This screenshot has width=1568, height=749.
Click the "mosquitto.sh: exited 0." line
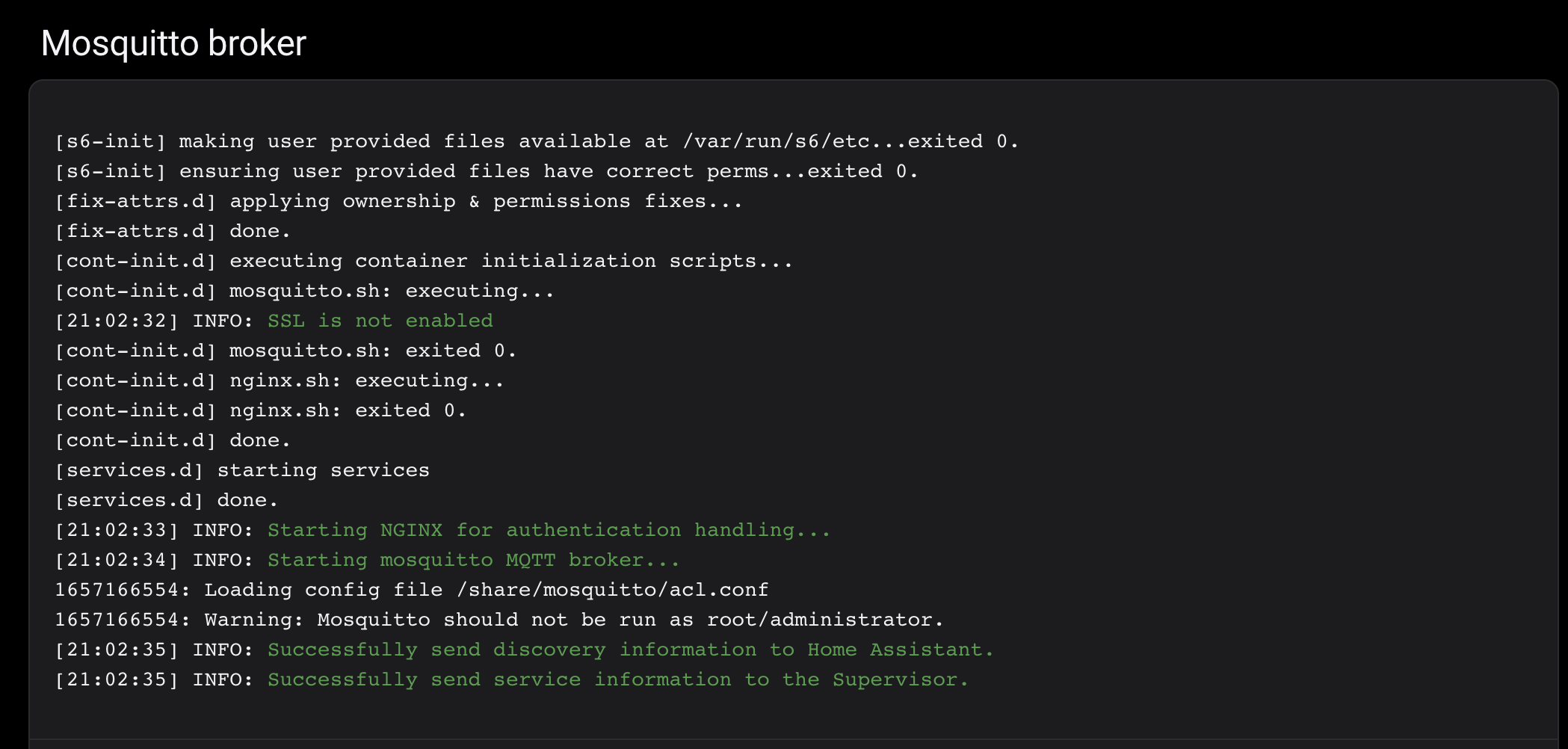point(285,351)
